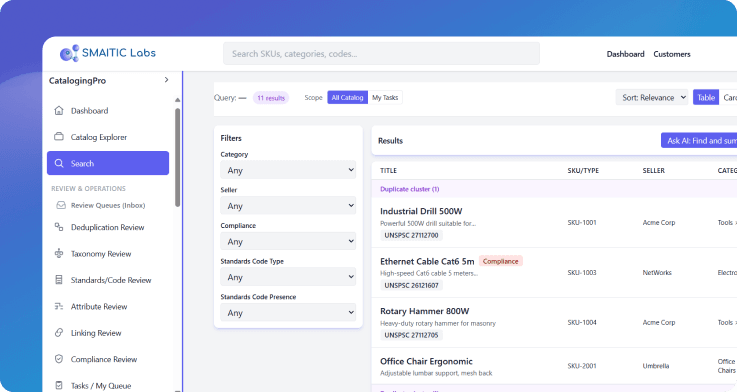Click the Attribute Review icon
The height and width of the screenshot is (392, 737).
(59, 306)
